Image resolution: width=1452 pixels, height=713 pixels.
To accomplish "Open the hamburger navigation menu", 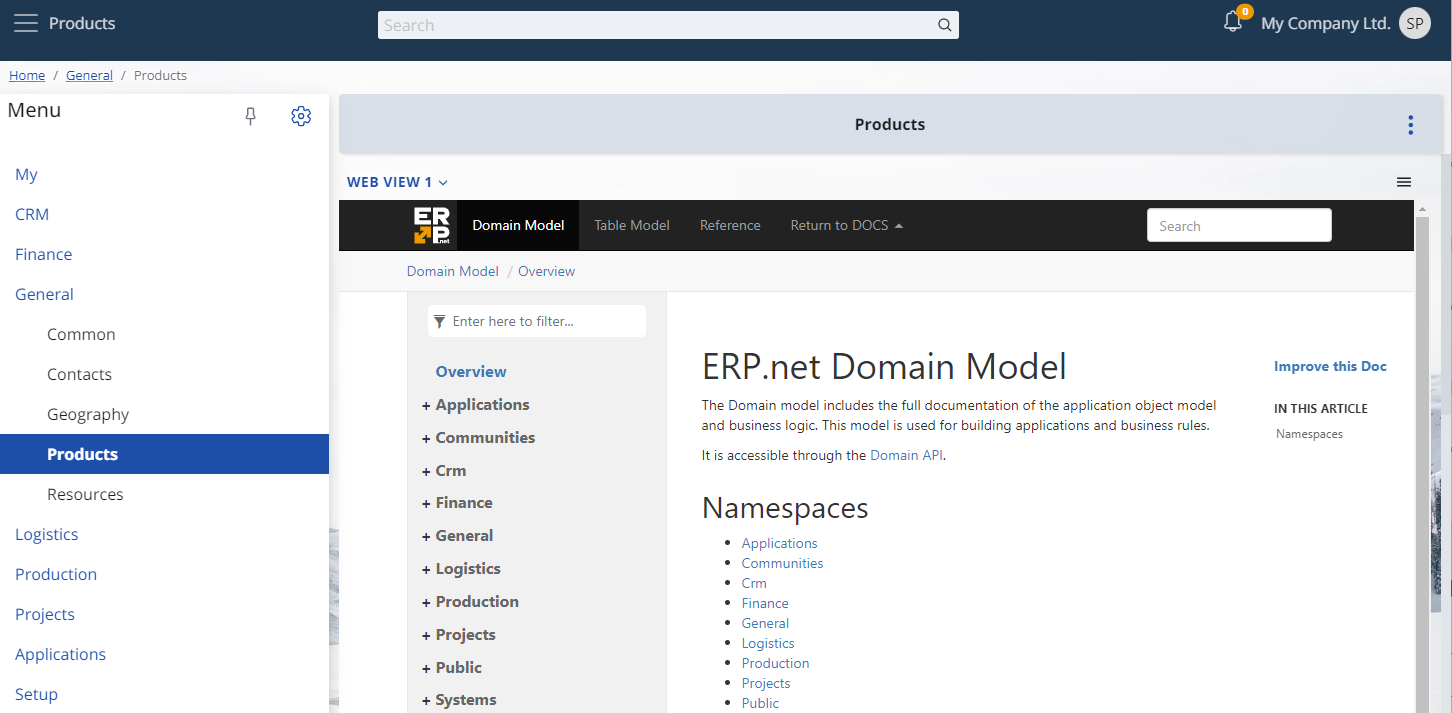I will pos(26,23).
